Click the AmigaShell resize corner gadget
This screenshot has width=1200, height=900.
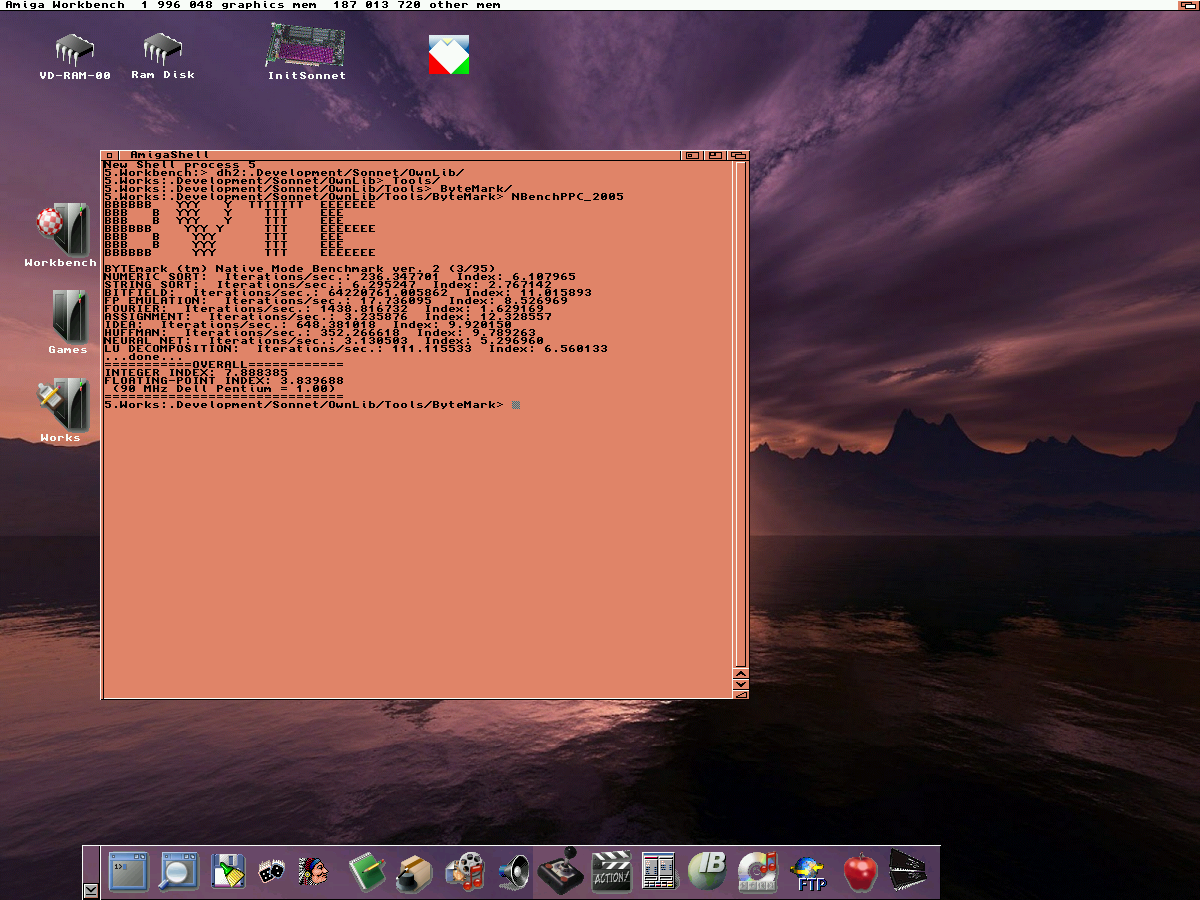click(741, 694)
